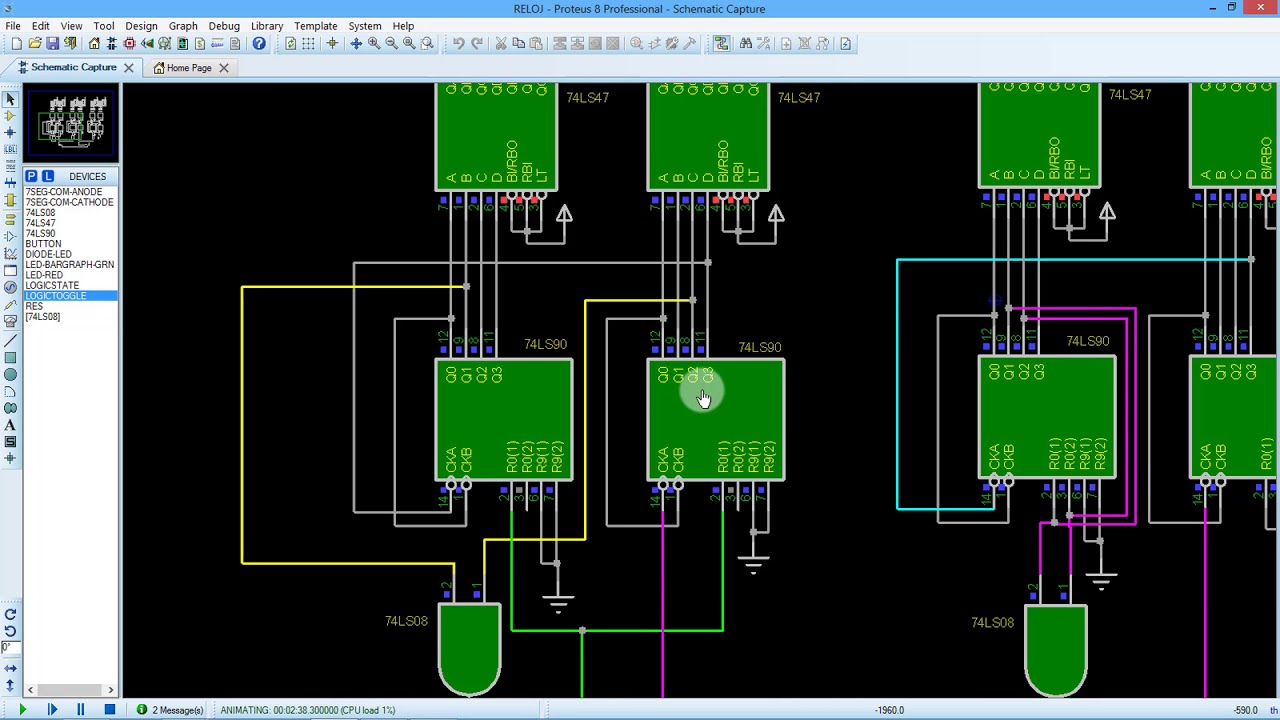Select the 2D graphics line tool

[10, 341]
